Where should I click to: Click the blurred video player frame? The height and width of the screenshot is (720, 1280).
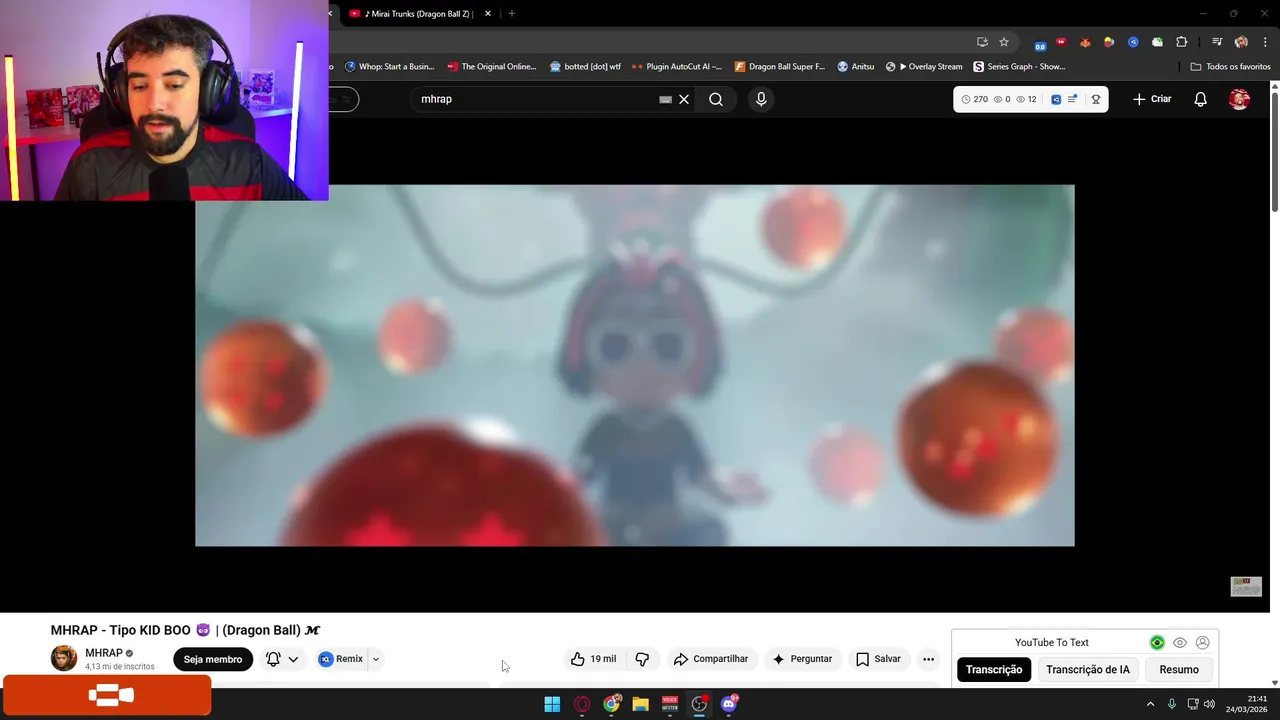[x=635, y=365]
